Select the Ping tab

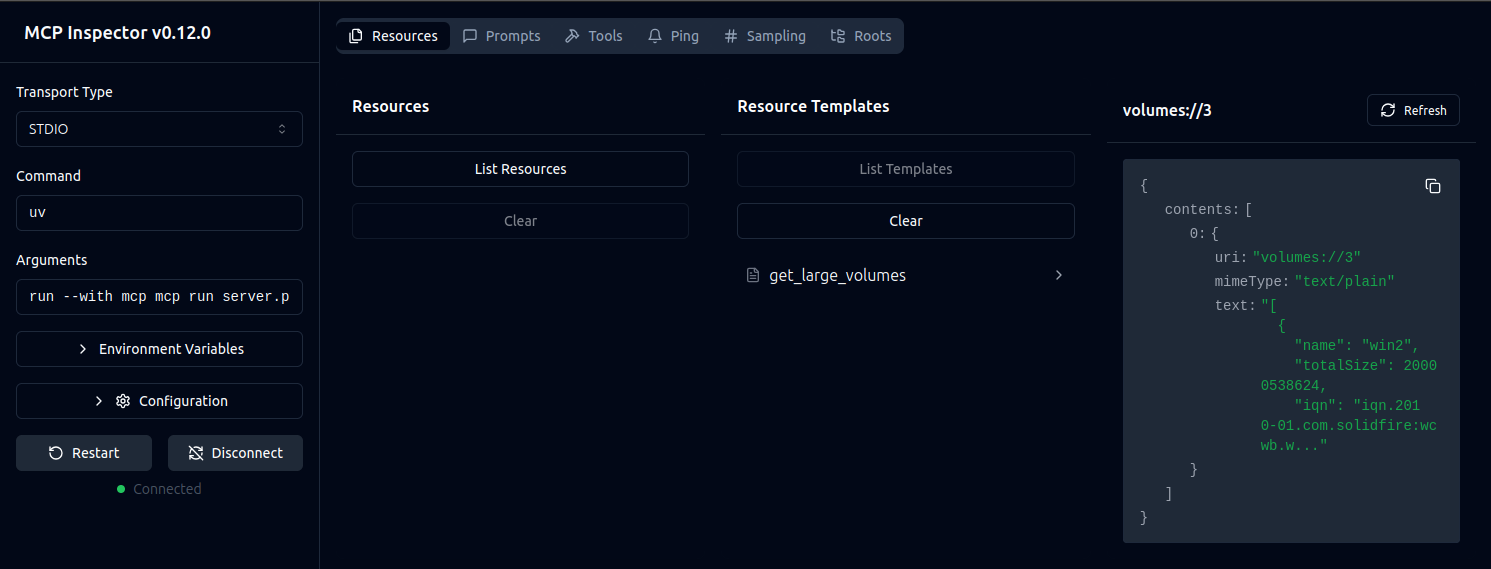click(x=673, y=36)
